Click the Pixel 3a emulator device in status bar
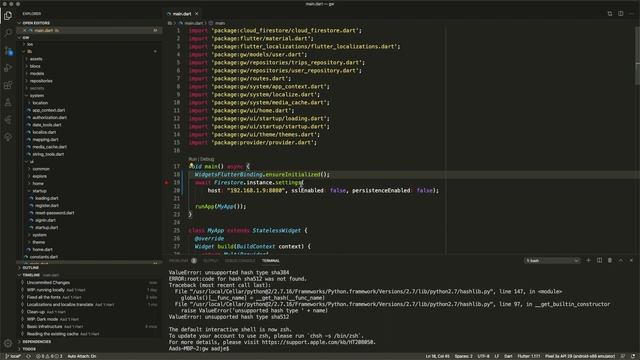Image resolution: width=640 pixels, height=360 pixels. click(580, 356)
